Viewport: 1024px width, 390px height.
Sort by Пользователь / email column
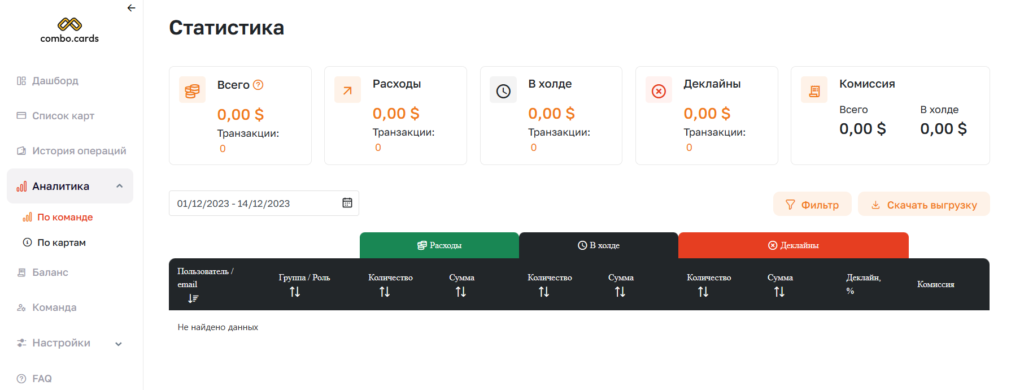[193, 298]
